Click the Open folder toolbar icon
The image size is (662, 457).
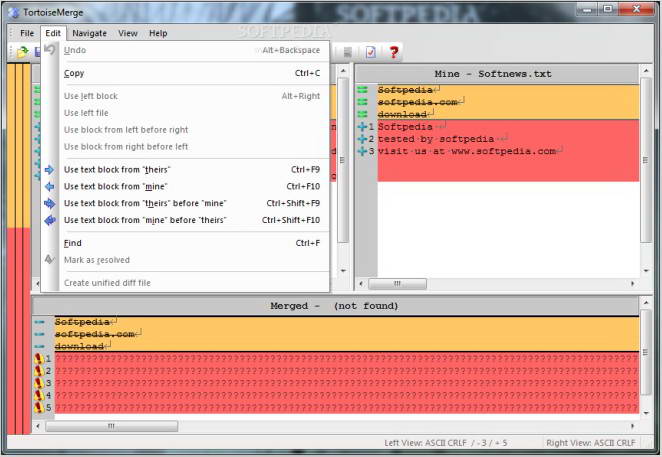[x=22, y=52]
